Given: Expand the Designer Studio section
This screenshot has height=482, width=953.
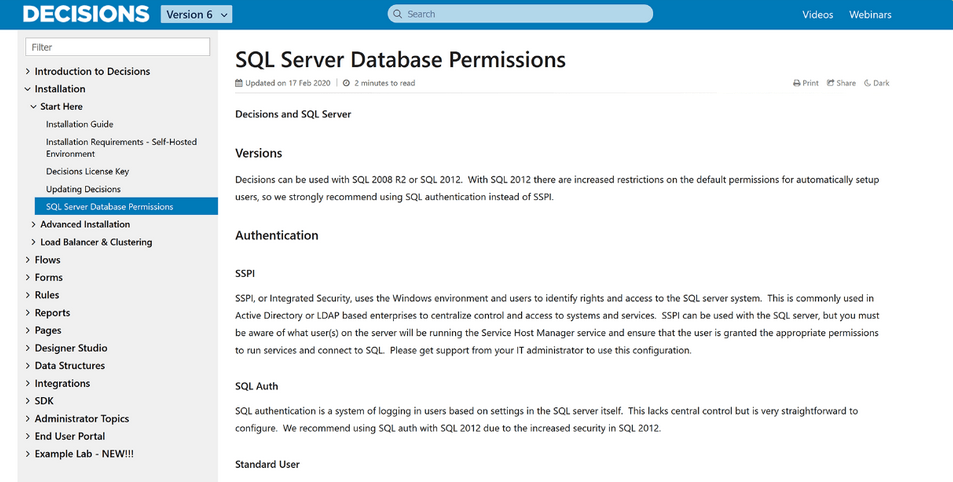Looking at the screenshot, I should pos(27,348).
